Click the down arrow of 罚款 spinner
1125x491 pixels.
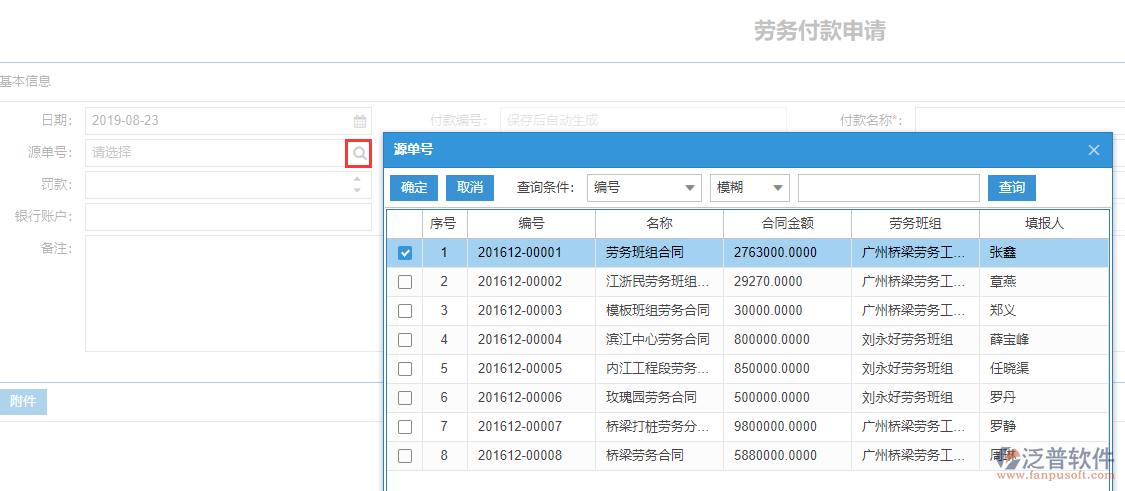[x=357, y=191]
